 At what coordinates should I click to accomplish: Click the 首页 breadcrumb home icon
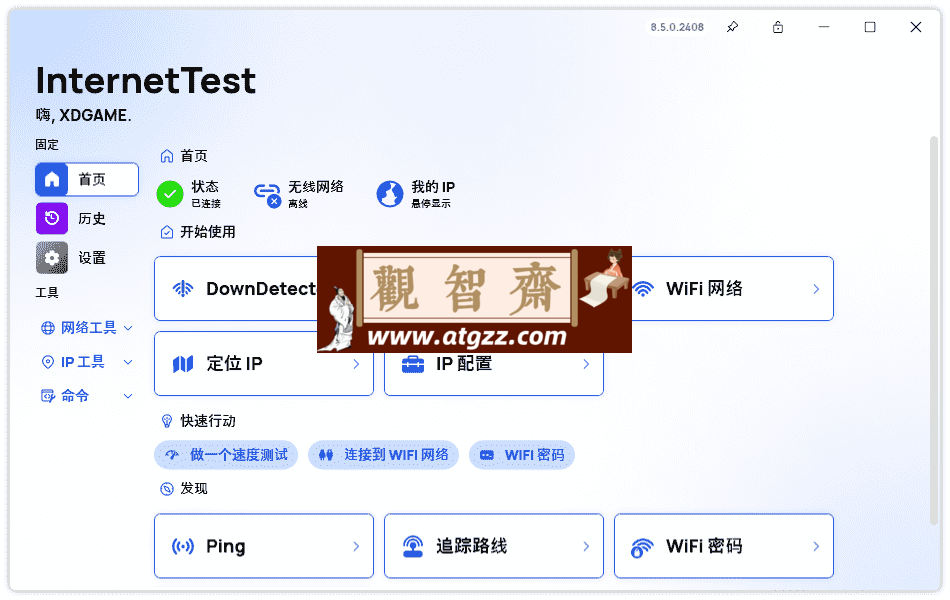(x=167, y=156)
